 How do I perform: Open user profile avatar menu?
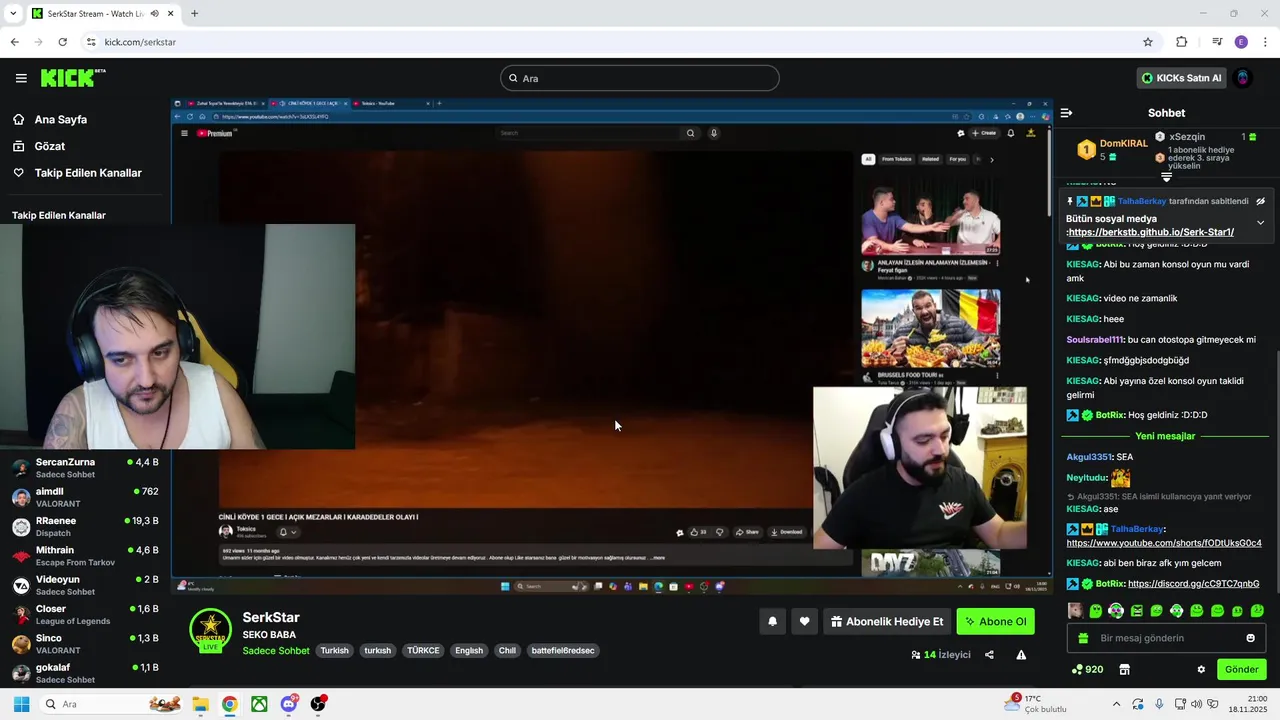coord(1243,78)
